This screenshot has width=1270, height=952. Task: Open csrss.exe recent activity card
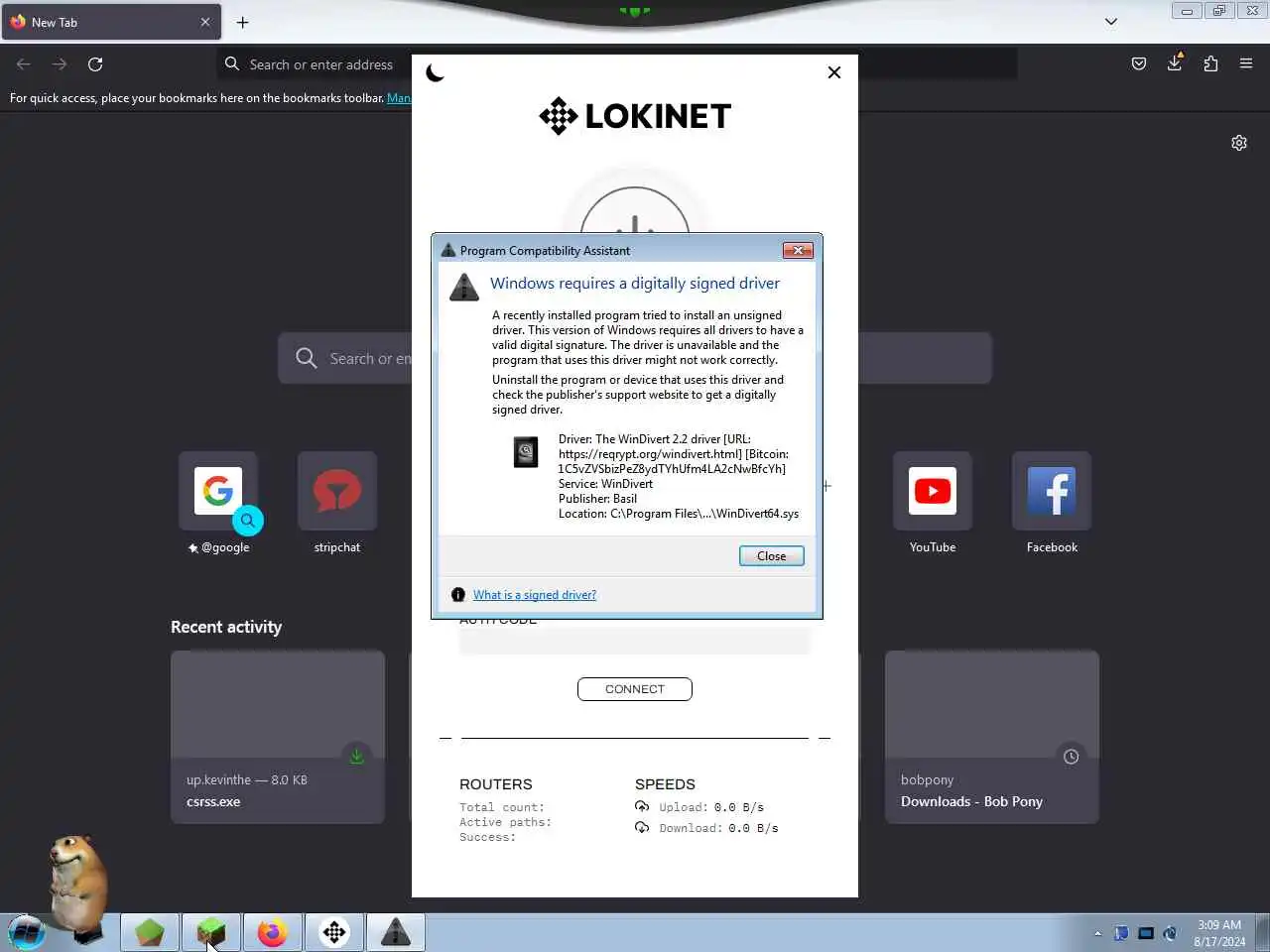point(278,737)
